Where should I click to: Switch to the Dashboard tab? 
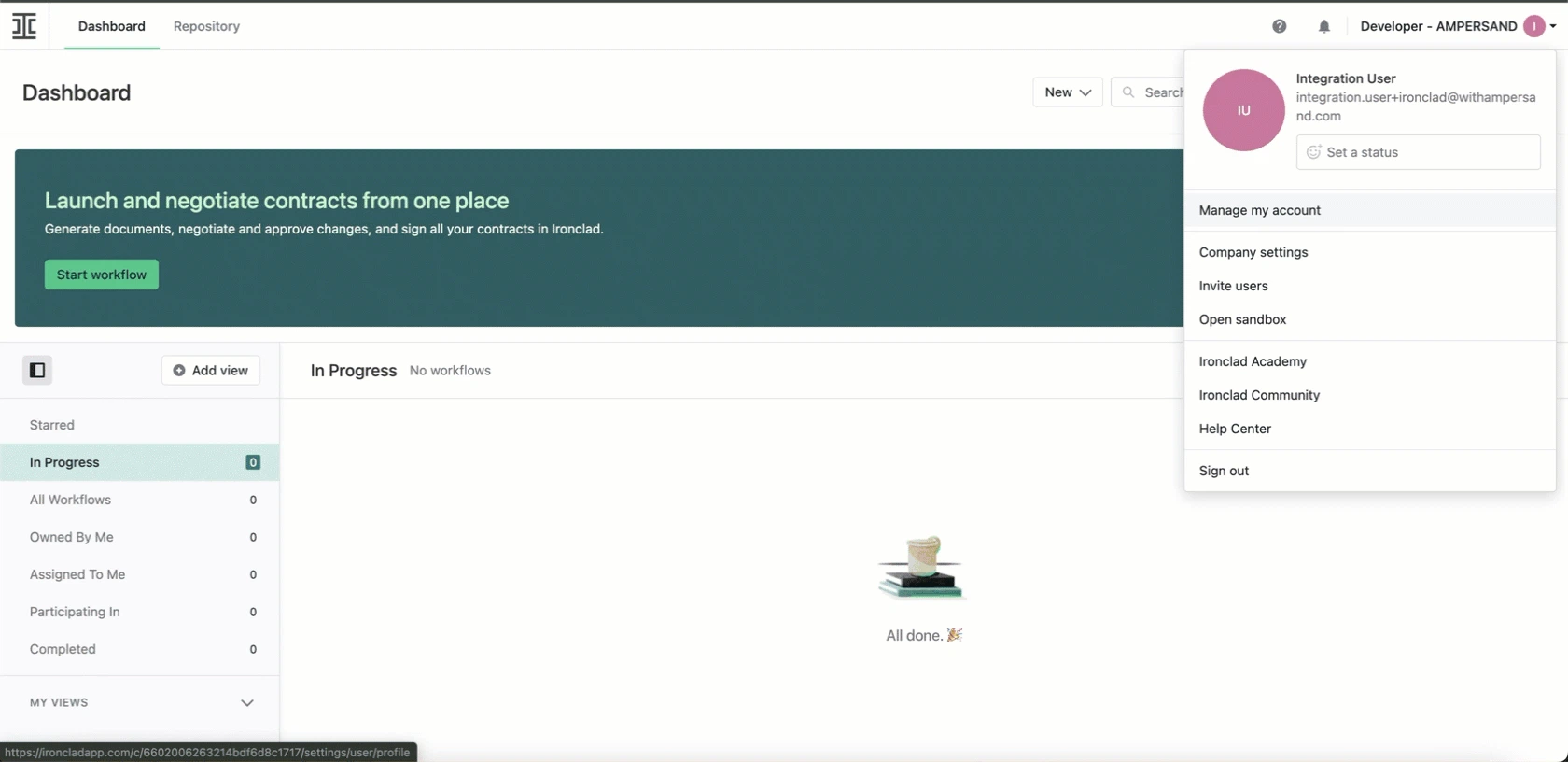tap(112, 26)
